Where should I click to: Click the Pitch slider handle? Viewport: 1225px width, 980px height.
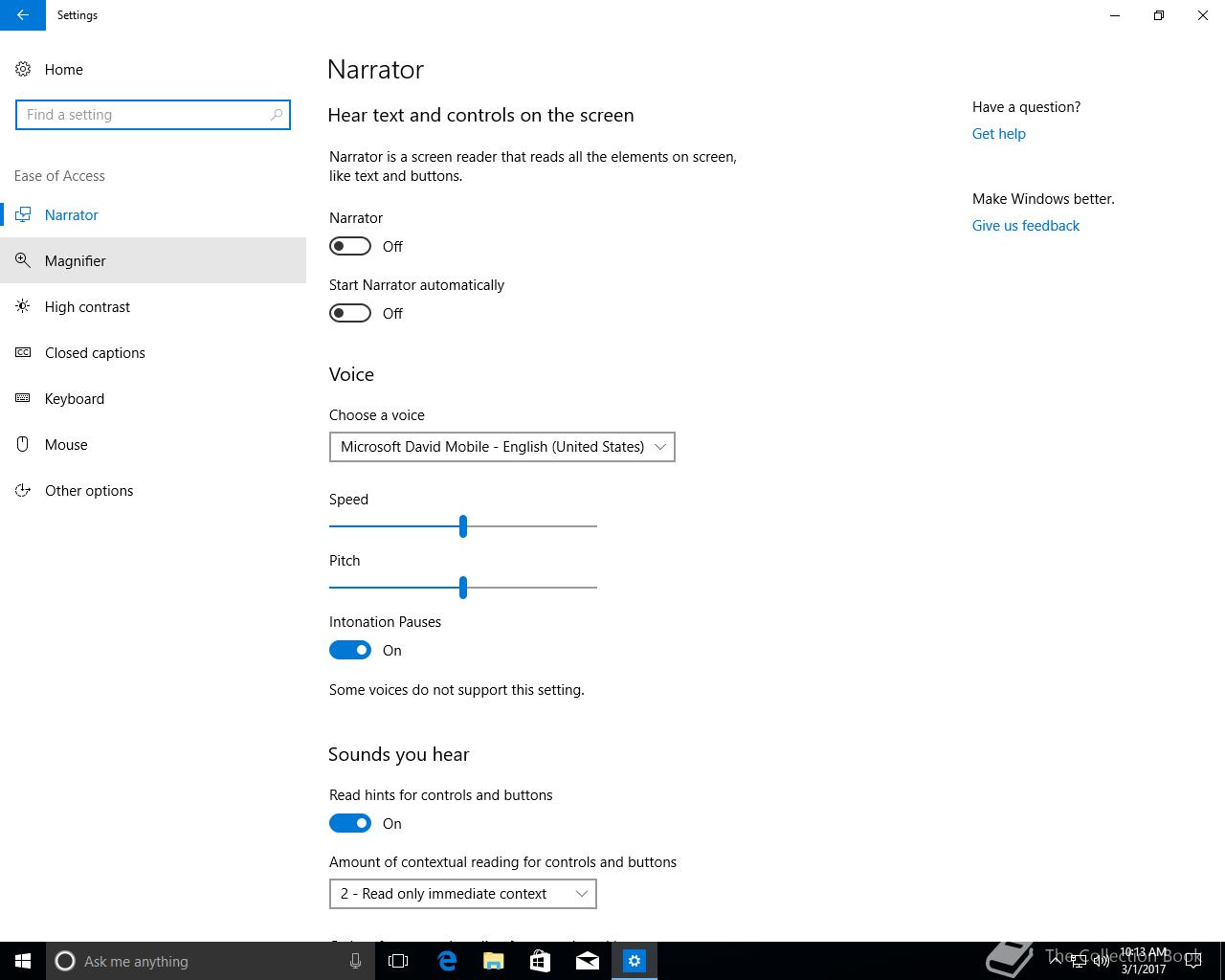pos(463,587)
